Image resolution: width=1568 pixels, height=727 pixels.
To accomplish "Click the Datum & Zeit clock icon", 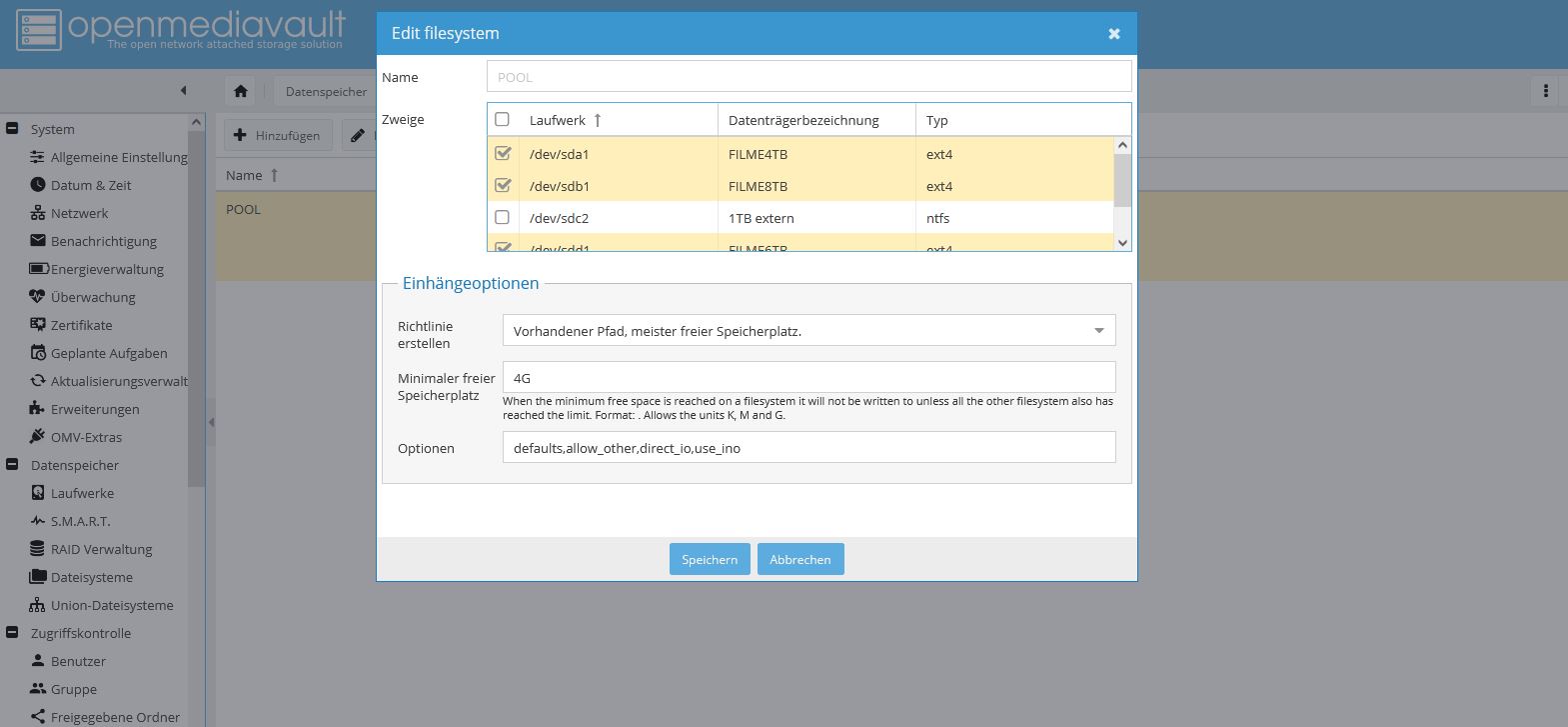I will point(38,185).
